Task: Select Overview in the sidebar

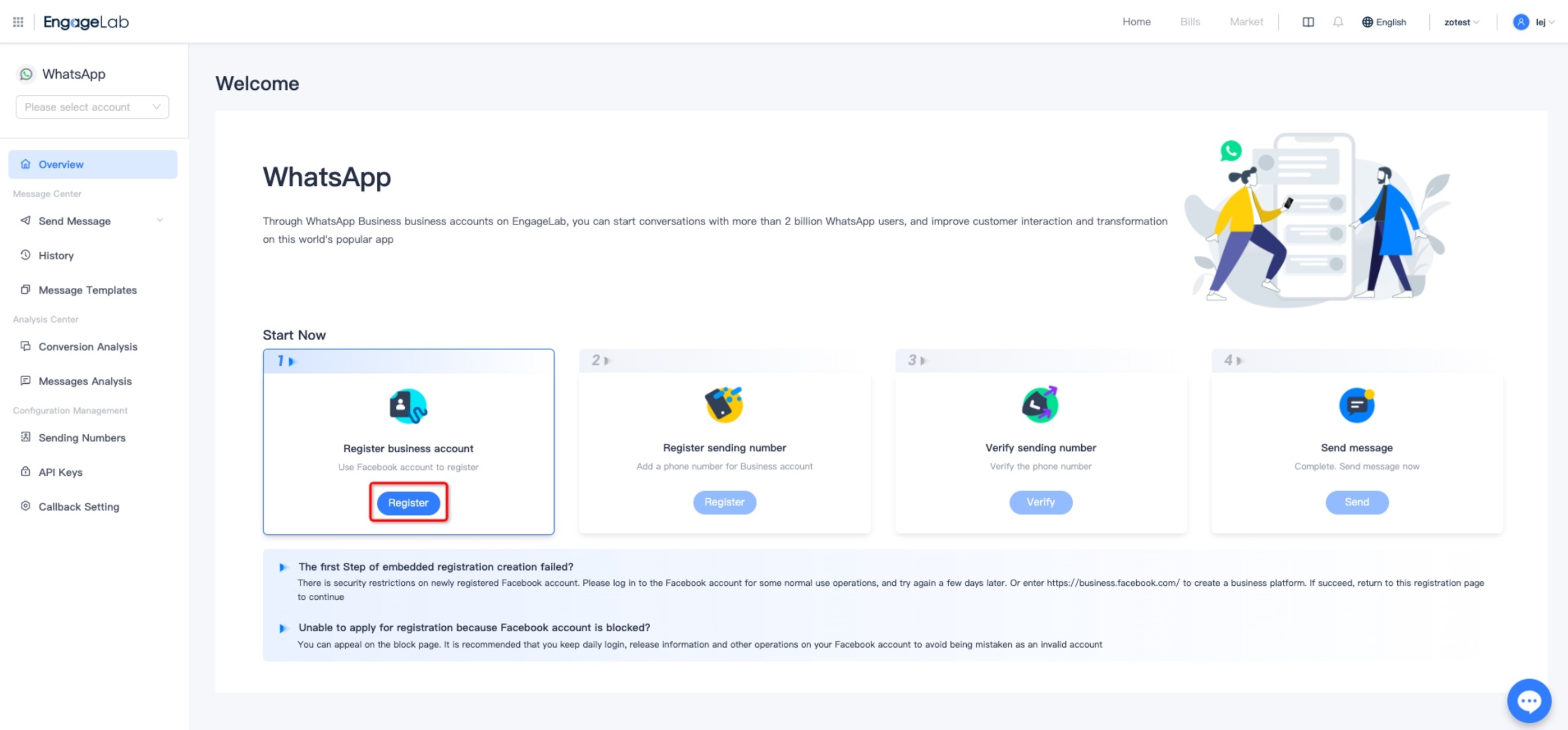Action: [93, 164]
